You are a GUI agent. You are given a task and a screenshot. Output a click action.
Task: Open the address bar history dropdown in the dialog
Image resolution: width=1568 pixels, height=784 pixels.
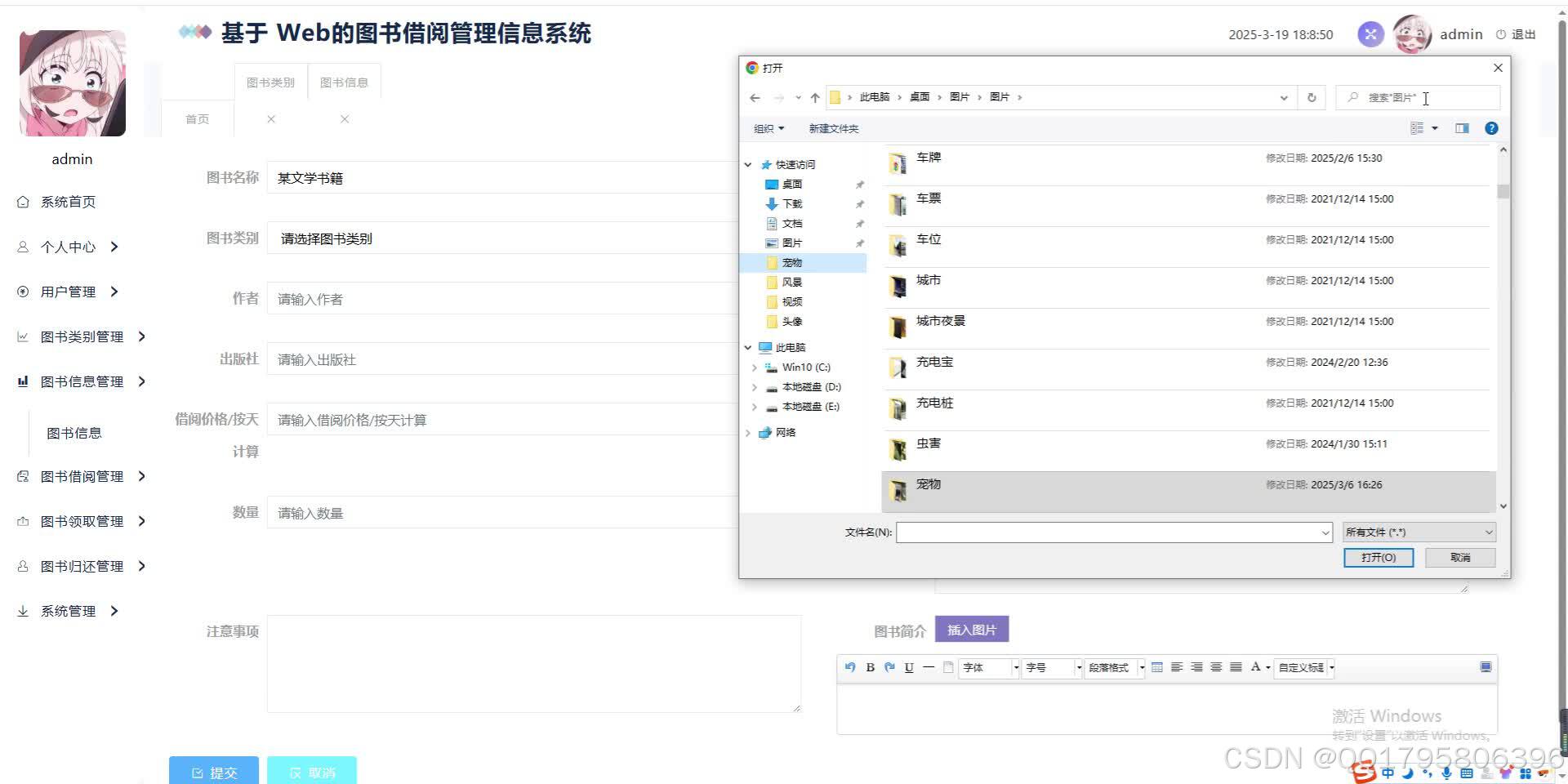(1284, 97)
